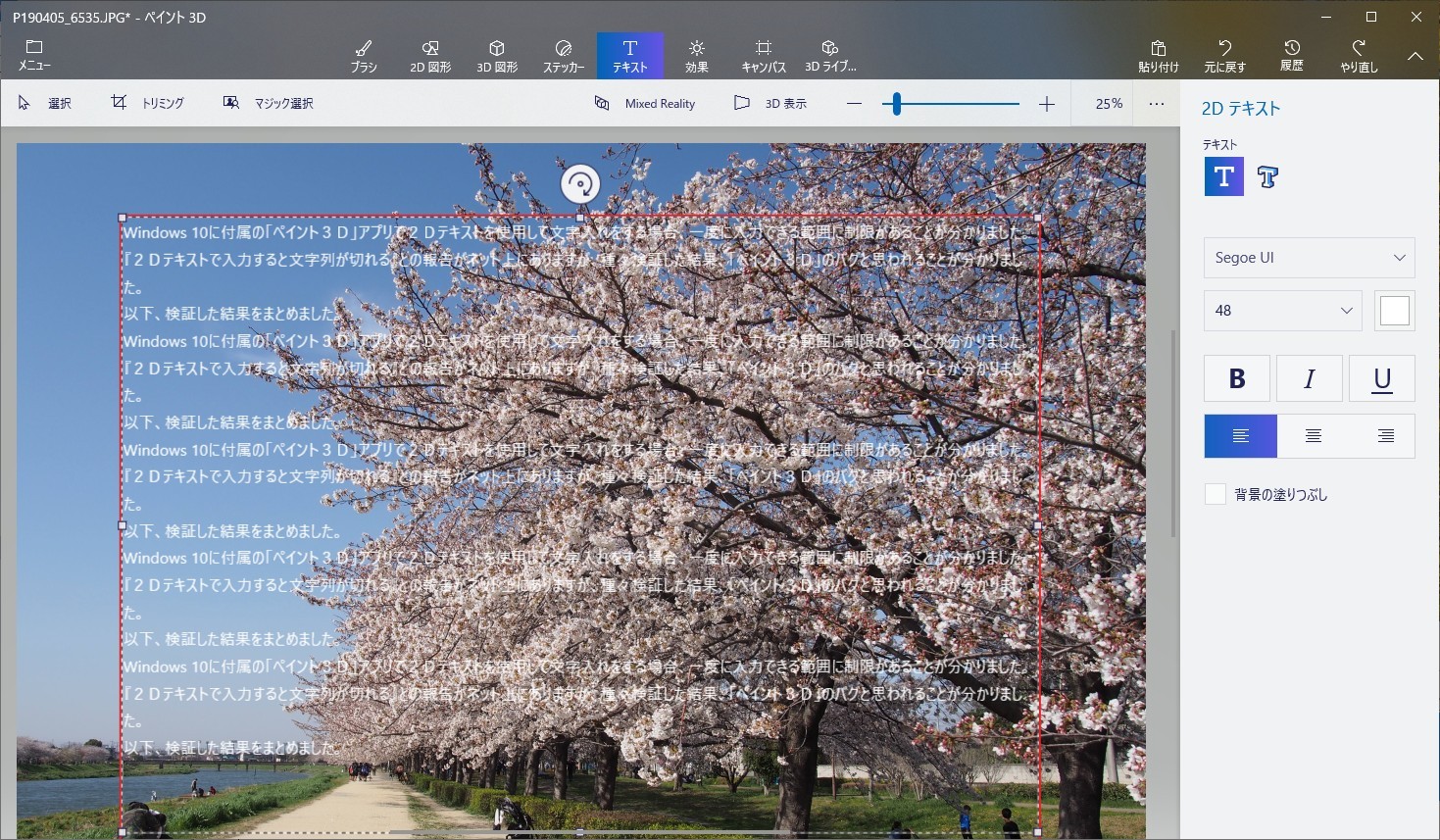Open the Segoe UI font dropdown
The width and height of the screenshot is (1440, 840).
[x=1309, y=258]
